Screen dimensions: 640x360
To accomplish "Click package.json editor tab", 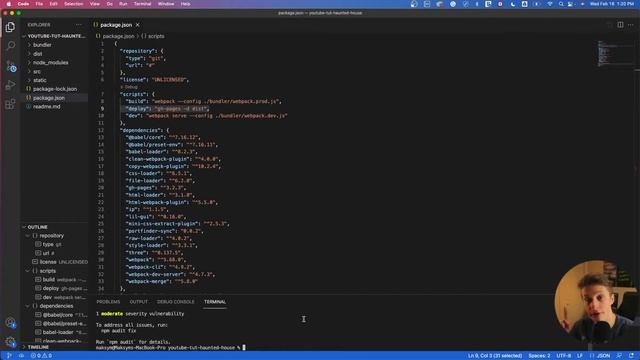I will click(x=116, y=25).
